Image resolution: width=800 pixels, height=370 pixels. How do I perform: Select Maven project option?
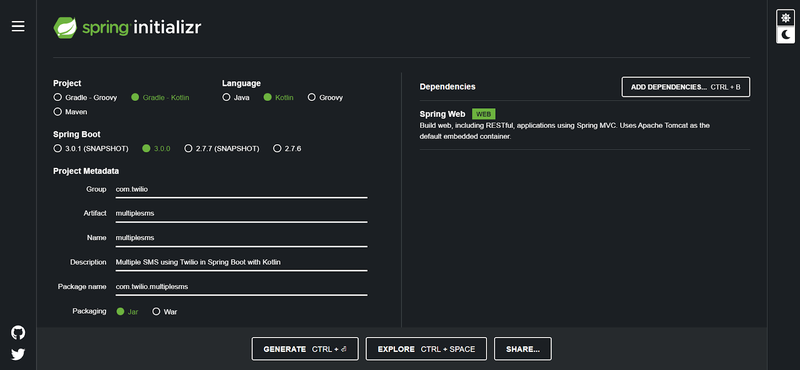70,112
